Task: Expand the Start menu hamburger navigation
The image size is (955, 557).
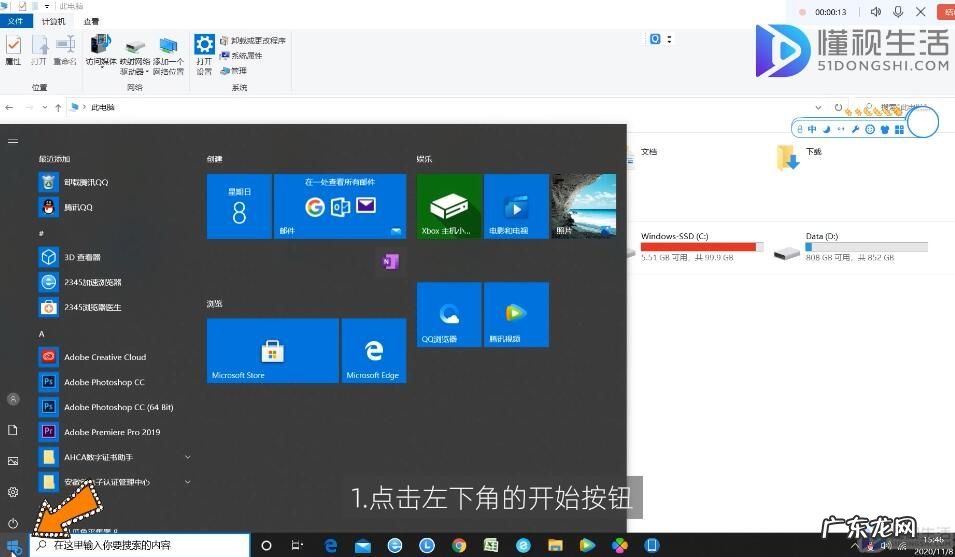Action: 13,141
